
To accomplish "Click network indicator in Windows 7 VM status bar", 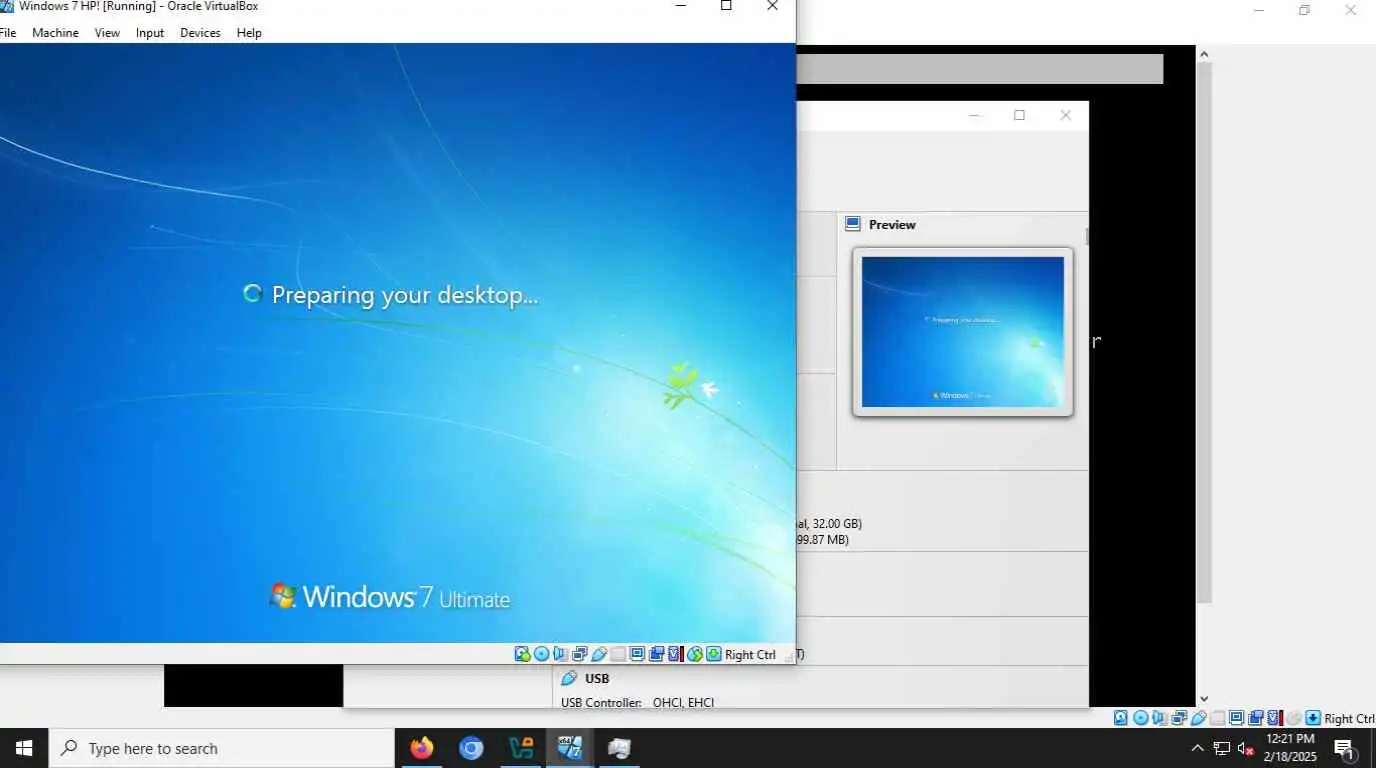I will tap(580, 654).
